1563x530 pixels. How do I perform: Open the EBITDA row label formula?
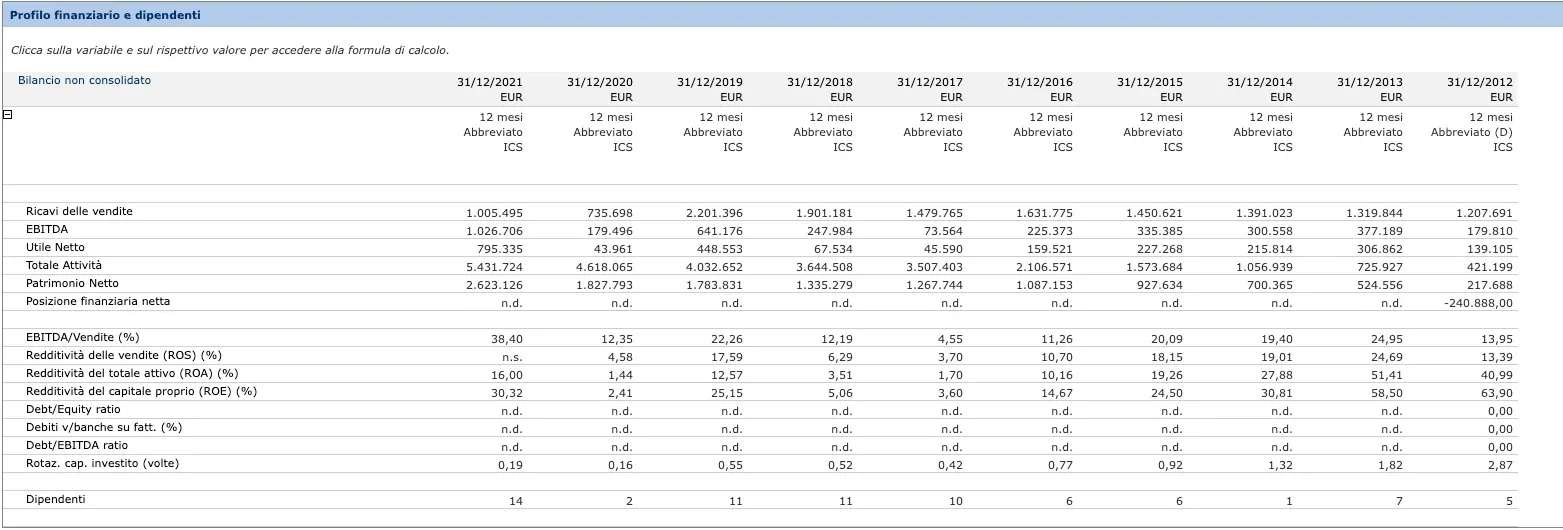[x=47, y=230]
